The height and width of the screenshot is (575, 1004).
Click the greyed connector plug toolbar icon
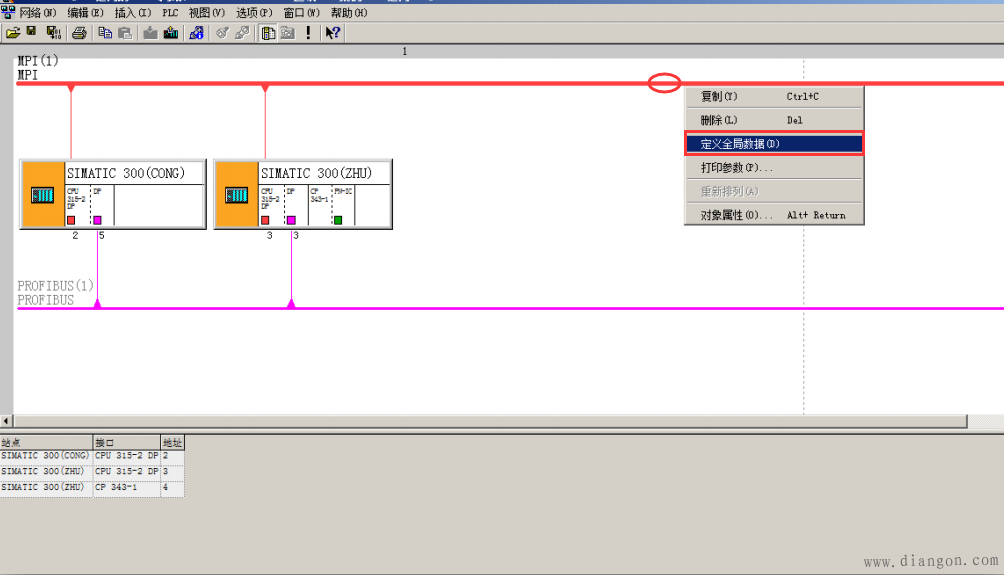pos(242,33)
